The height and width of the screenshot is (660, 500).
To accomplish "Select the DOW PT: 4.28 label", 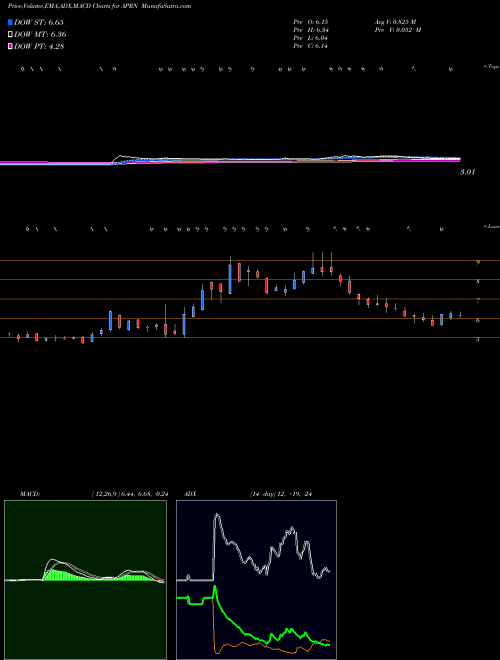I will coord(39,46).
